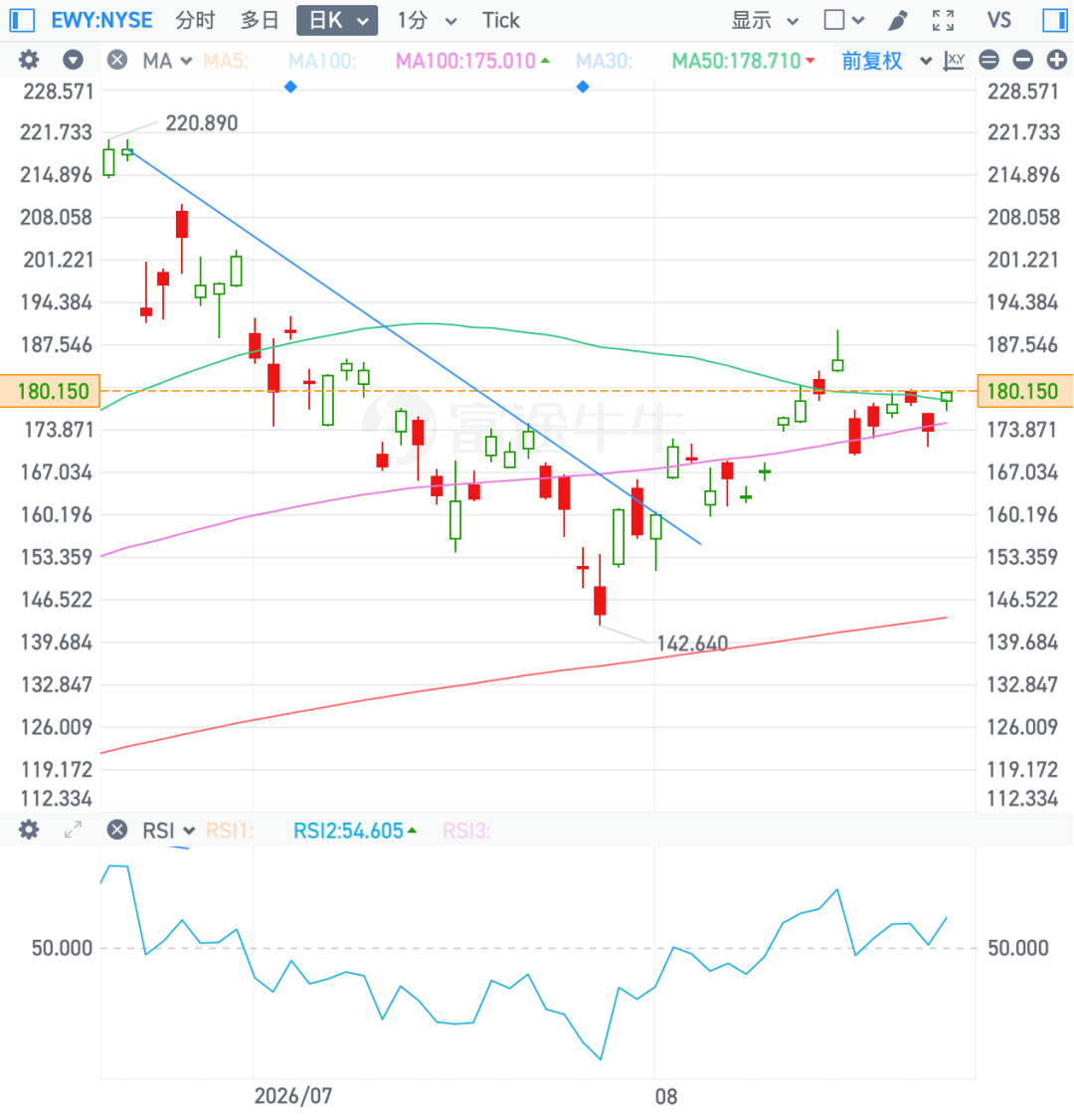Viewport: 1074px width, 1120px height.
Task: Click the 142.640 low price label
Action: [692, 644]
